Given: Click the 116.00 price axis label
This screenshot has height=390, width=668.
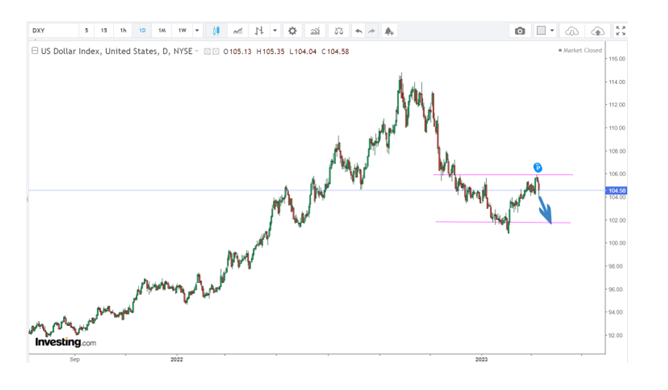Looking at the screenshot, I should (x=617, y=59).
